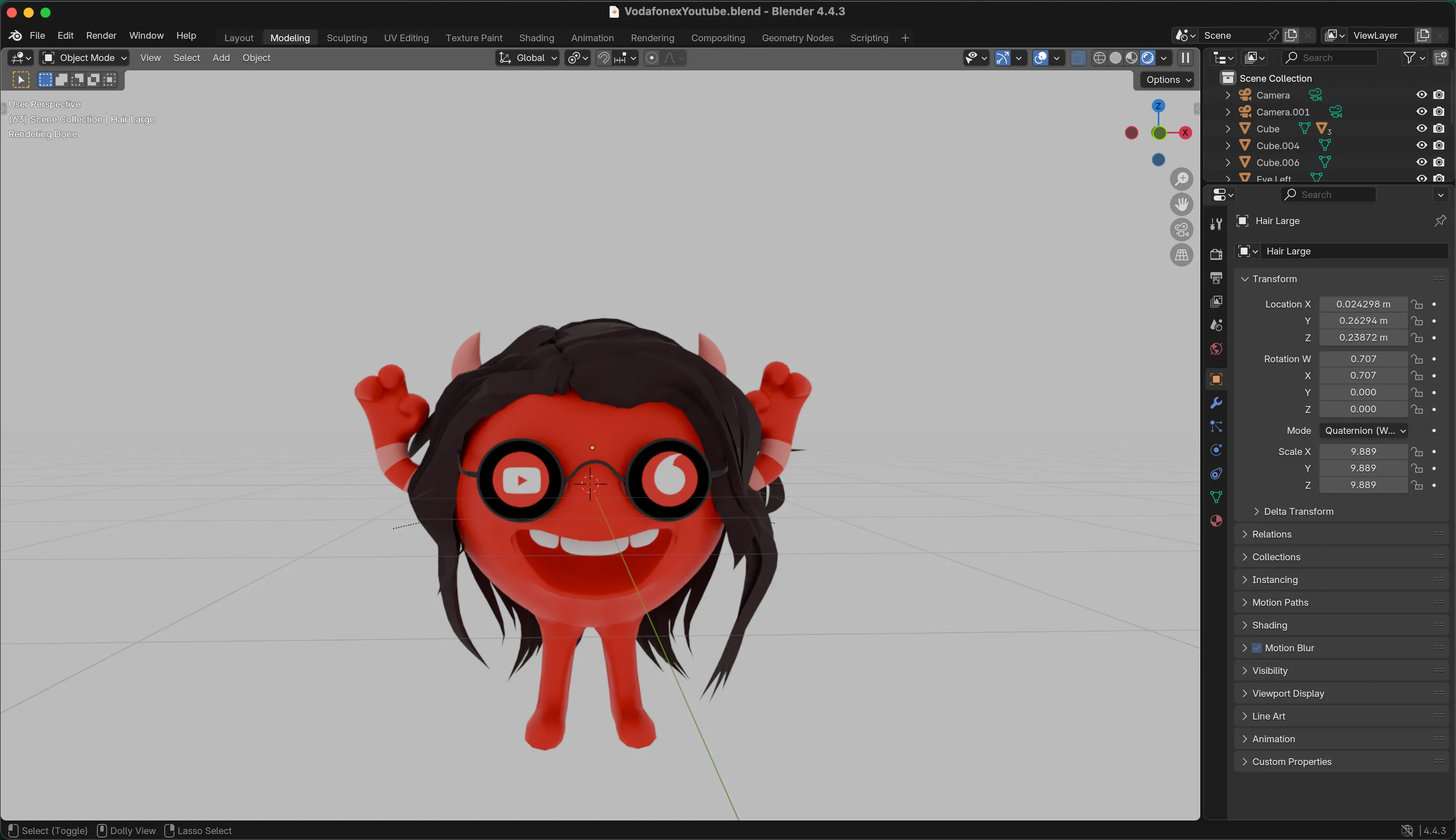Viewport: 1456px width, 840px height.
Task: Open the Render menu
Action: click(x=101, y=35)
